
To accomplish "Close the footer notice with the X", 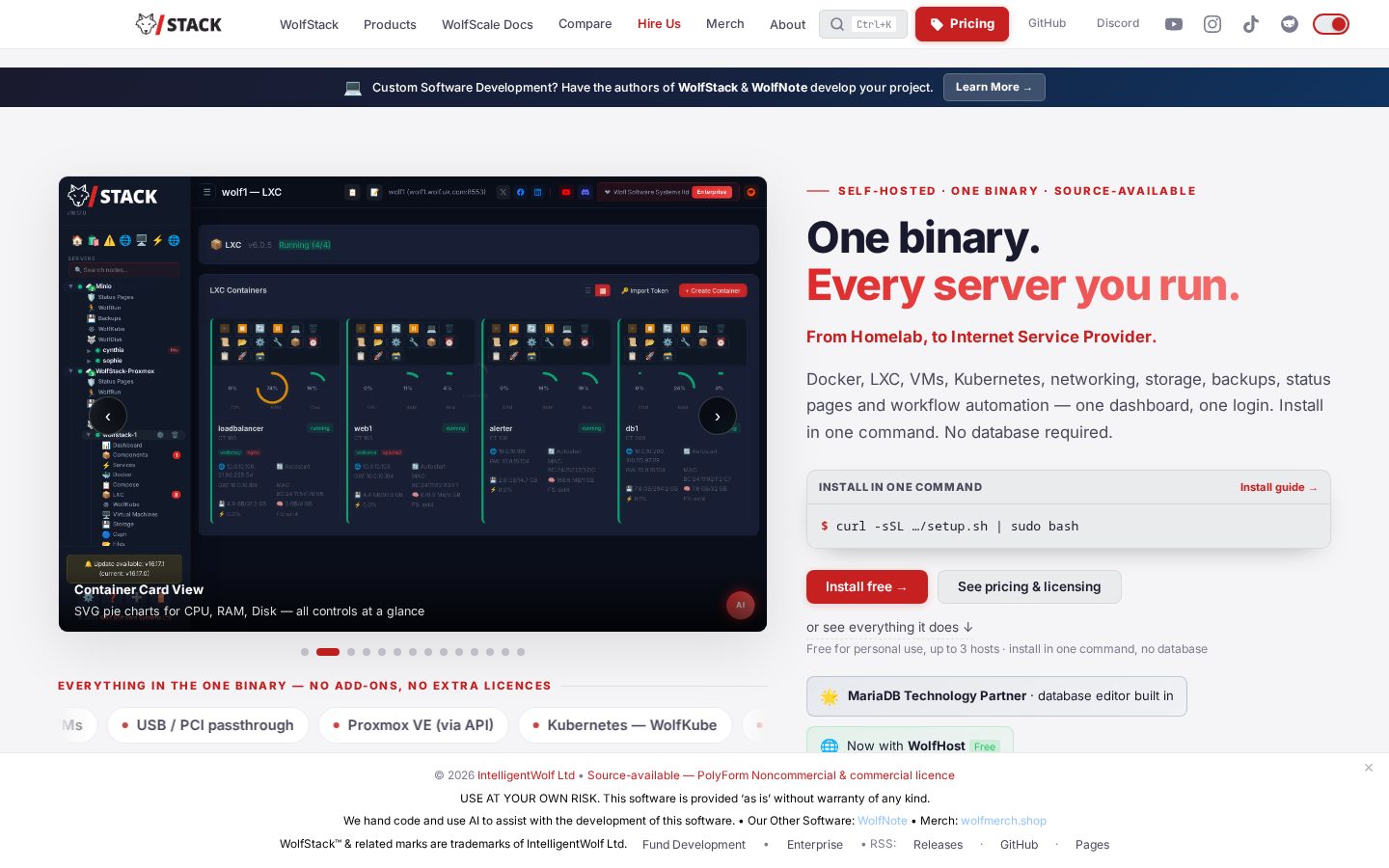I will click(x=1369, y=768).
